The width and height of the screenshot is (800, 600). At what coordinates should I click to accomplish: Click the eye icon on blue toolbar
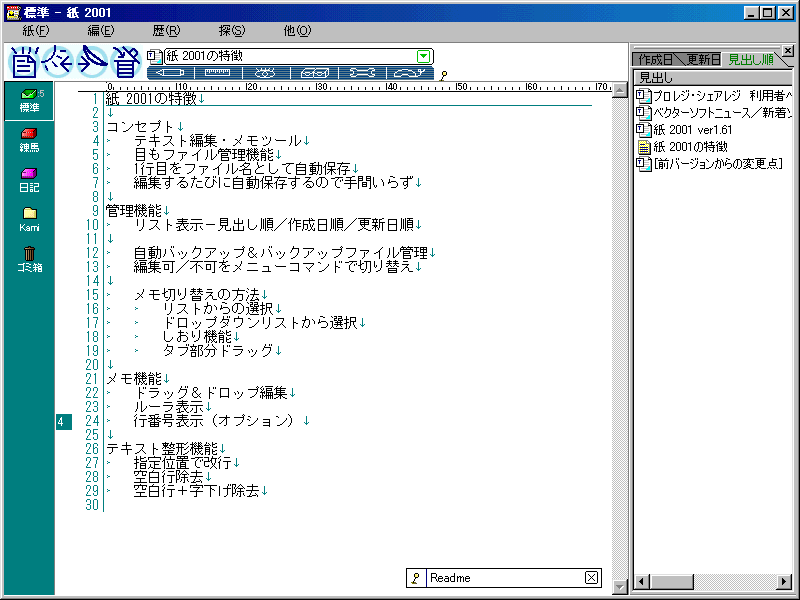click(x=266, y=73)
